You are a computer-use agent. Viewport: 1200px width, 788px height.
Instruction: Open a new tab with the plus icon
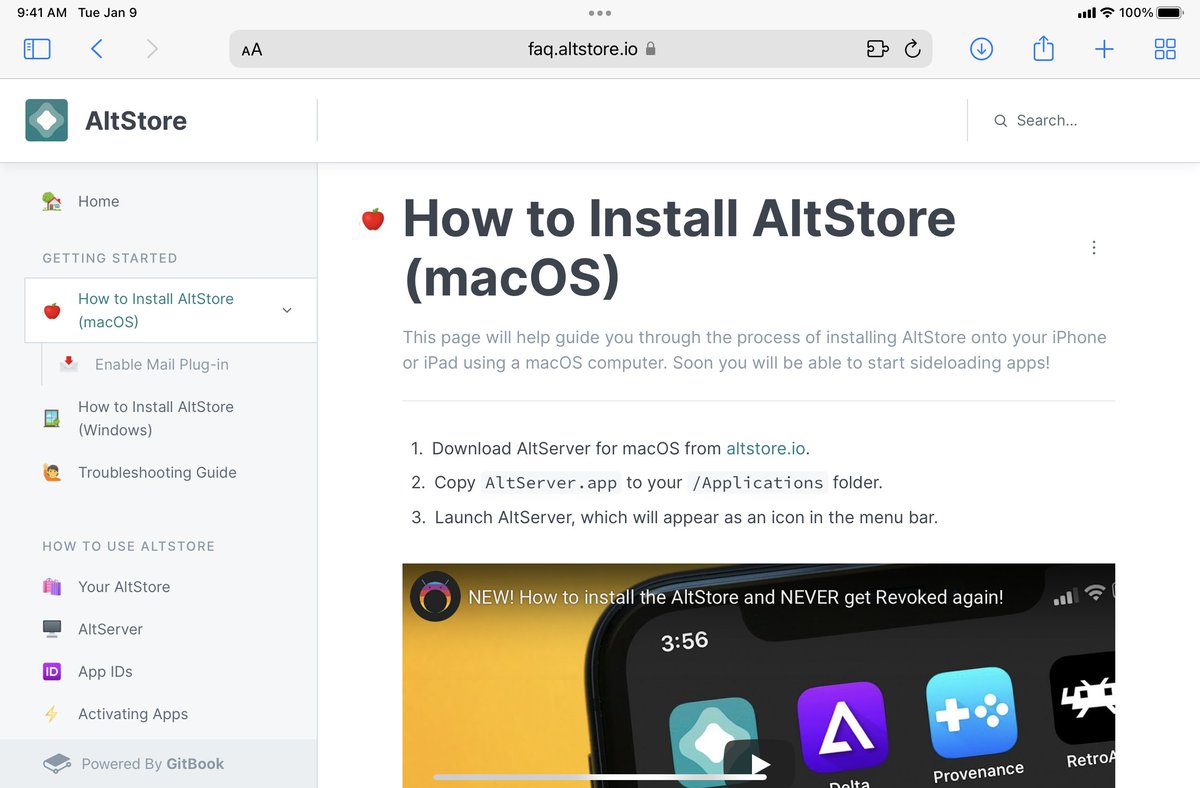point(1104,48)
